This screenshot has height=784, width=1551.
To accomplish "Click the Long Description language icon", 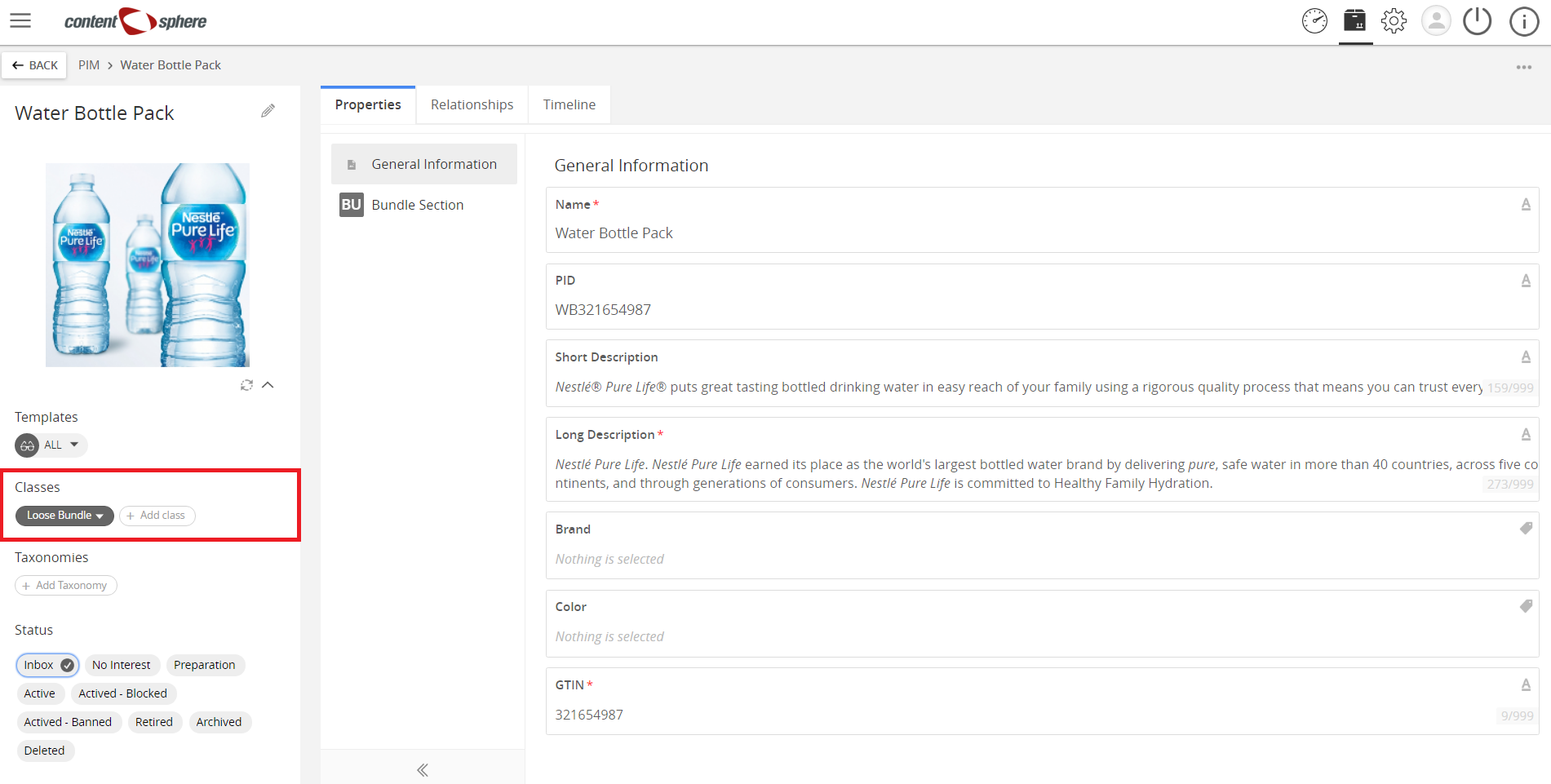I will [1526, 434].
